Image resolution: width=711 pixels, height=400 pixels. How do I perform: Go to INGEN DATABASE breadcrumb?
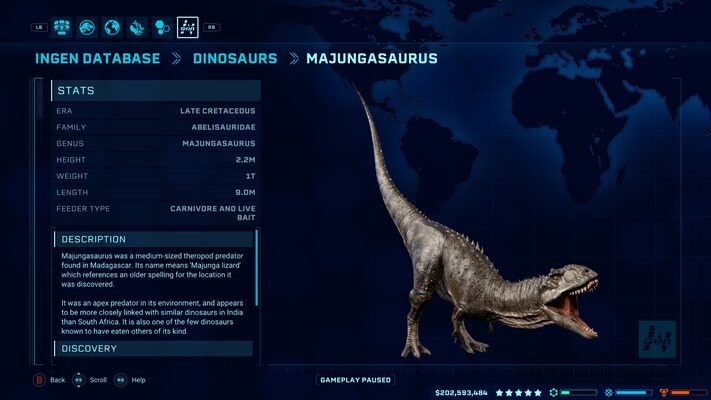pyautogui.click(x=97, y=59)
